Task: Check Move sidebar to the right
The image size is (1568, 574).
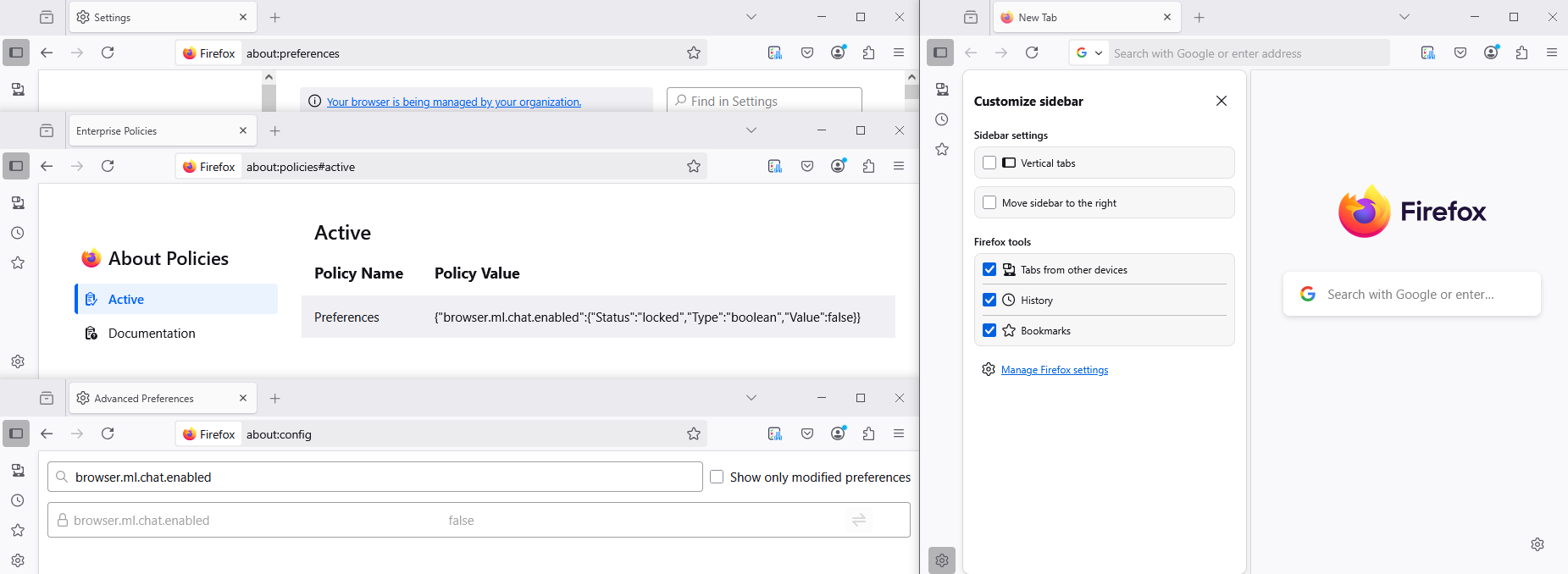Action: pos(989,202)
